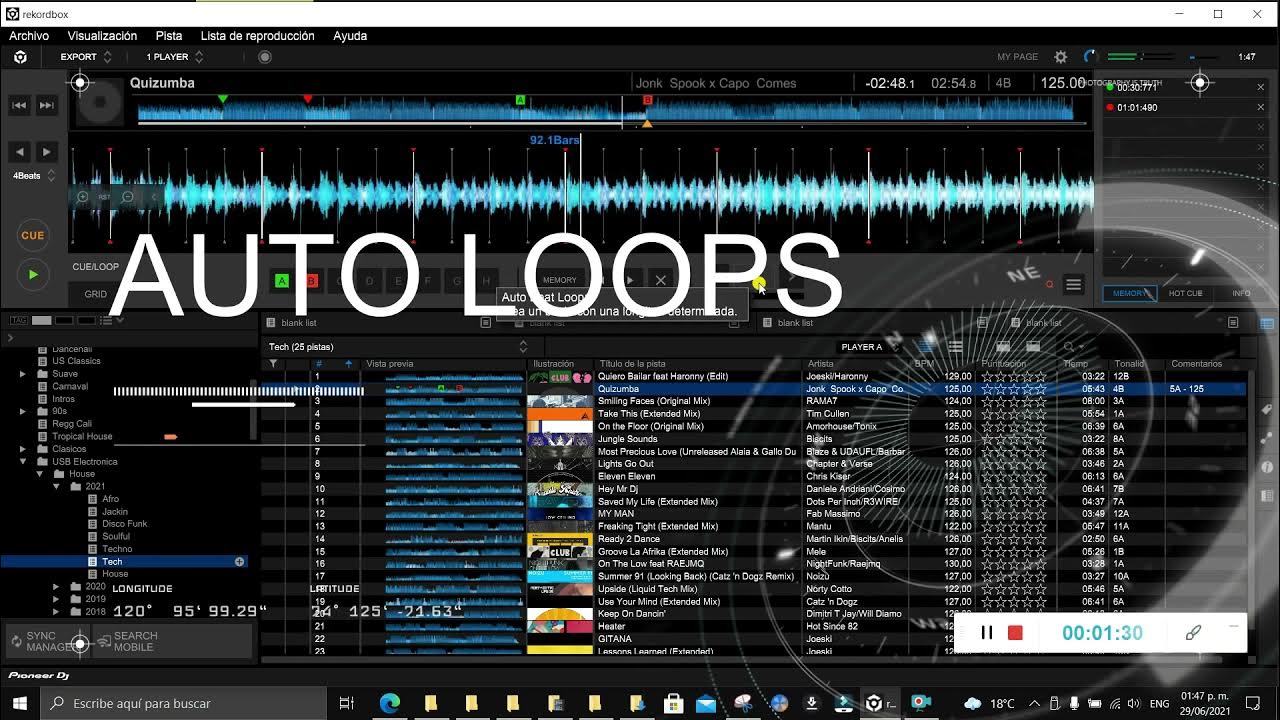1280x720 pixels.
Task: Open the Ayuda menu
Action: (350, 35)
